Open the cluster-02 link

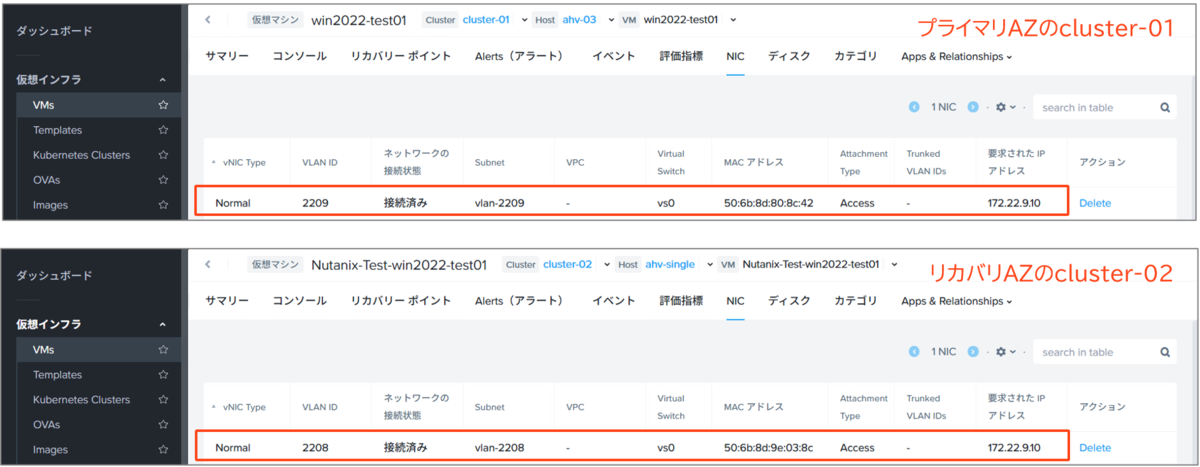tap(567, 265)
